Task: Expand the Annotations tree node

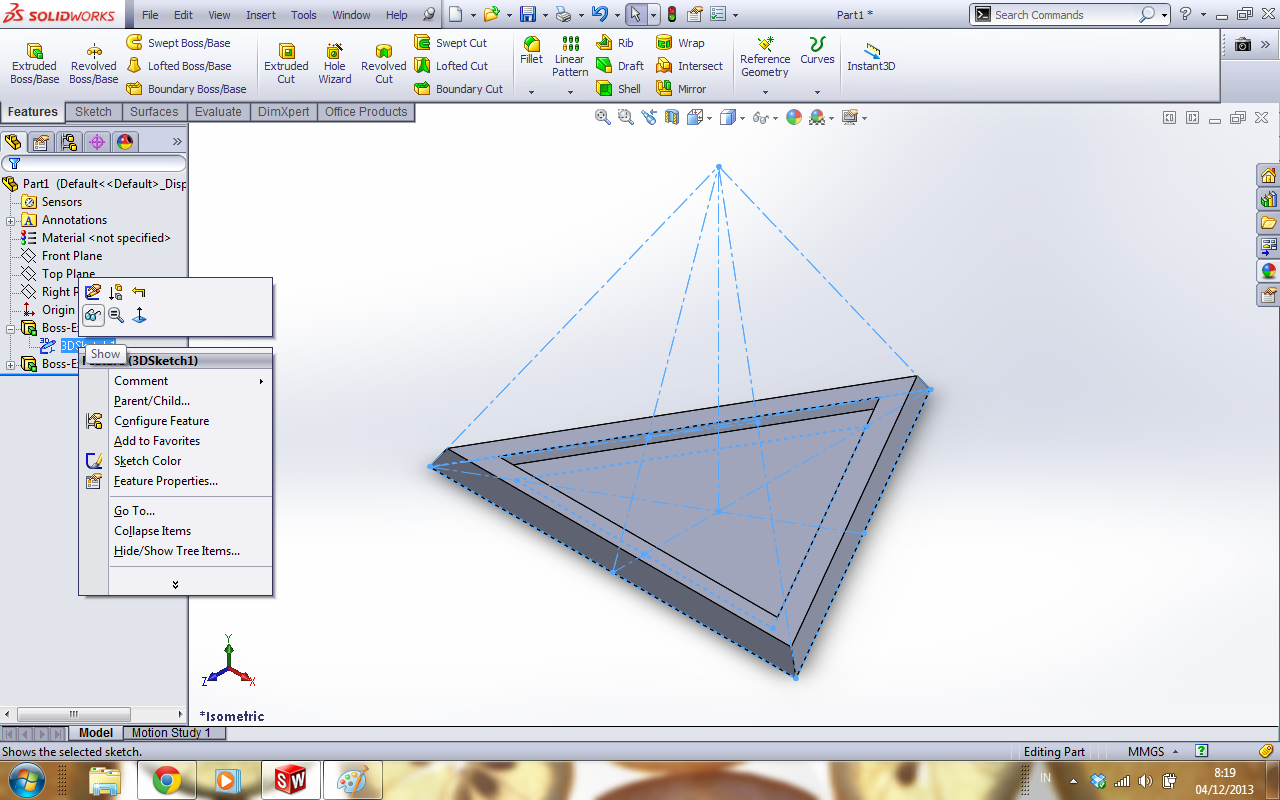Action: pos(10,220)
